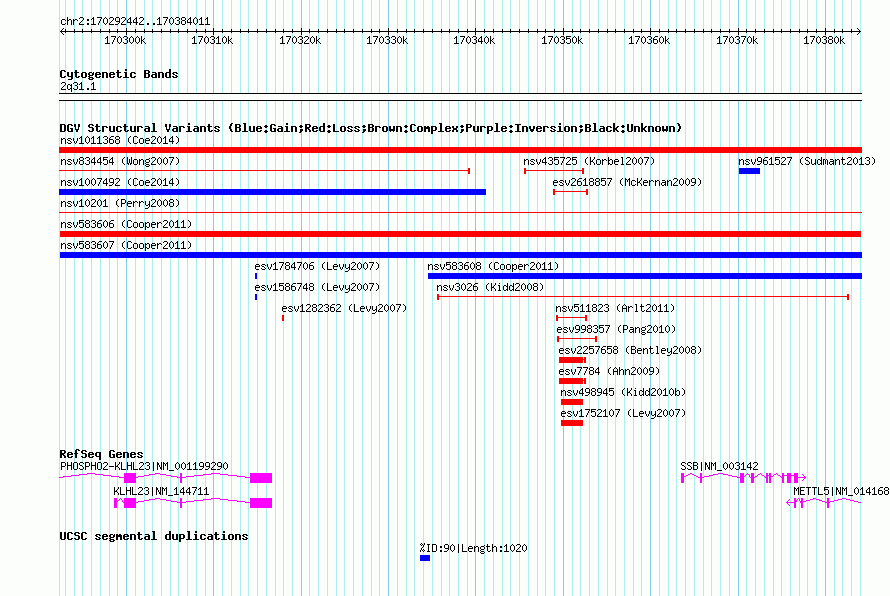
Task: Select the thick red bar of nsv1011368
Action: [x=460, y=150]
